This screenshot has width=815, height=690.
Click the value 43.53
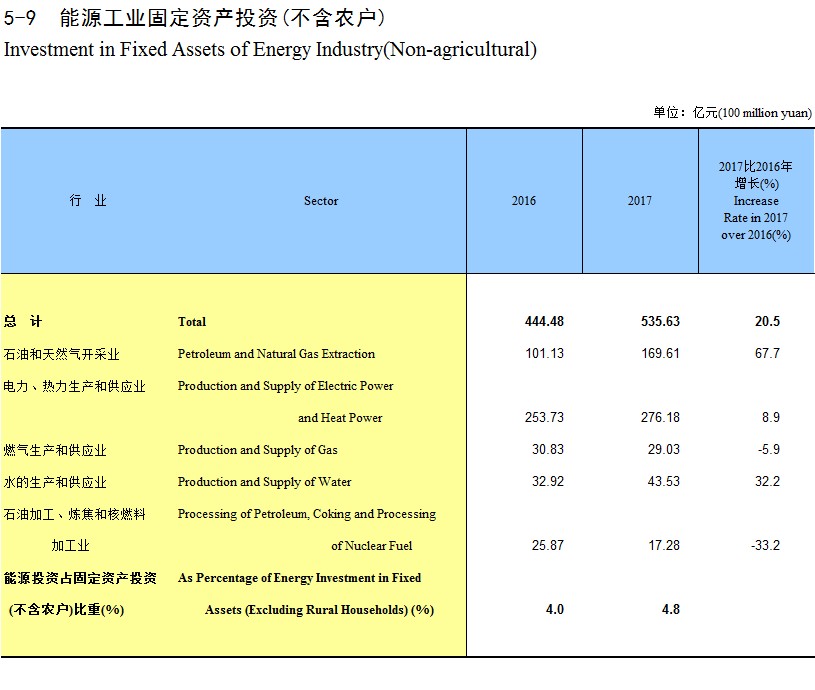coord(663,482)
